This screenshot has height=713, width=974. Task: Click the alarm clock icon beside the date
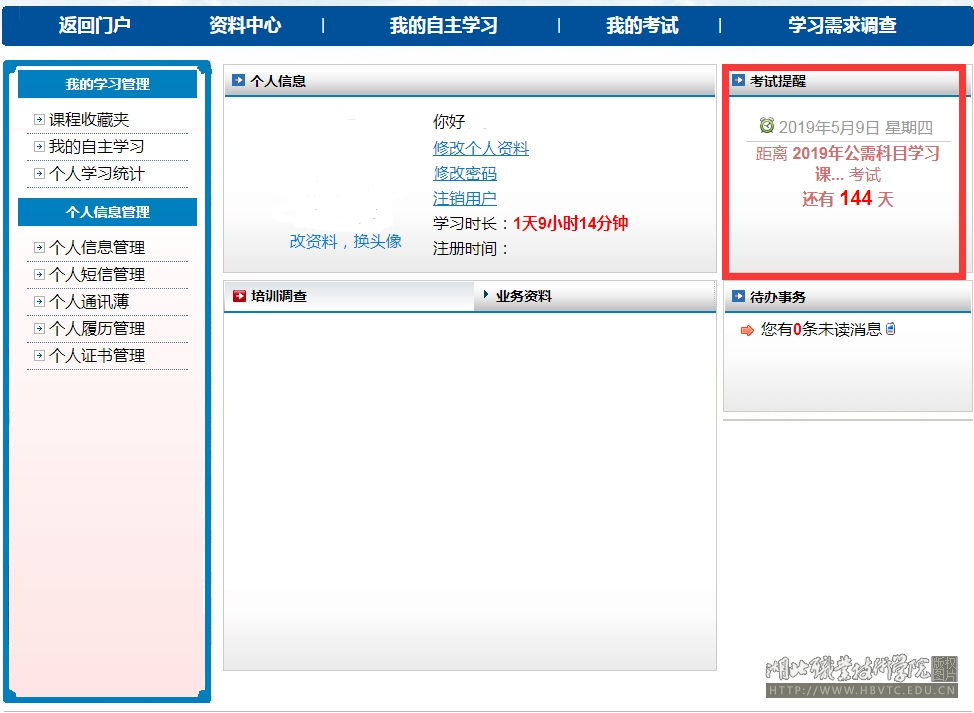(767, 126)
